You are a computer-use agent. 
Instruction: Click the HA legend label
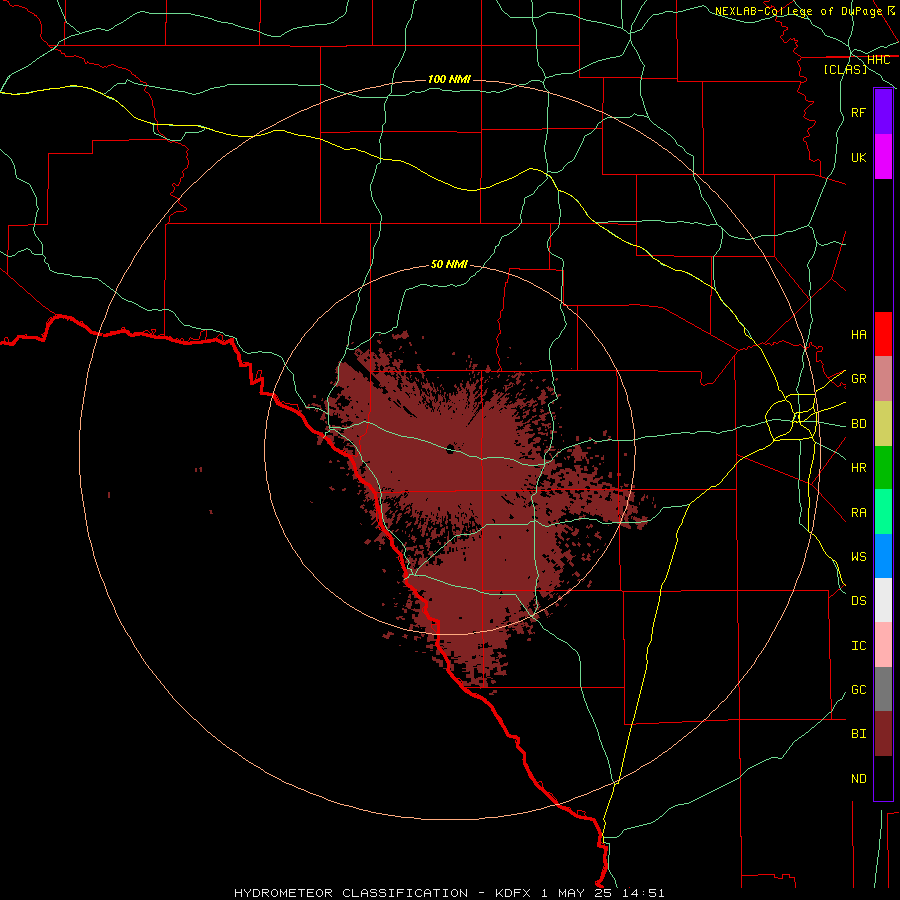tap(859, 334)
